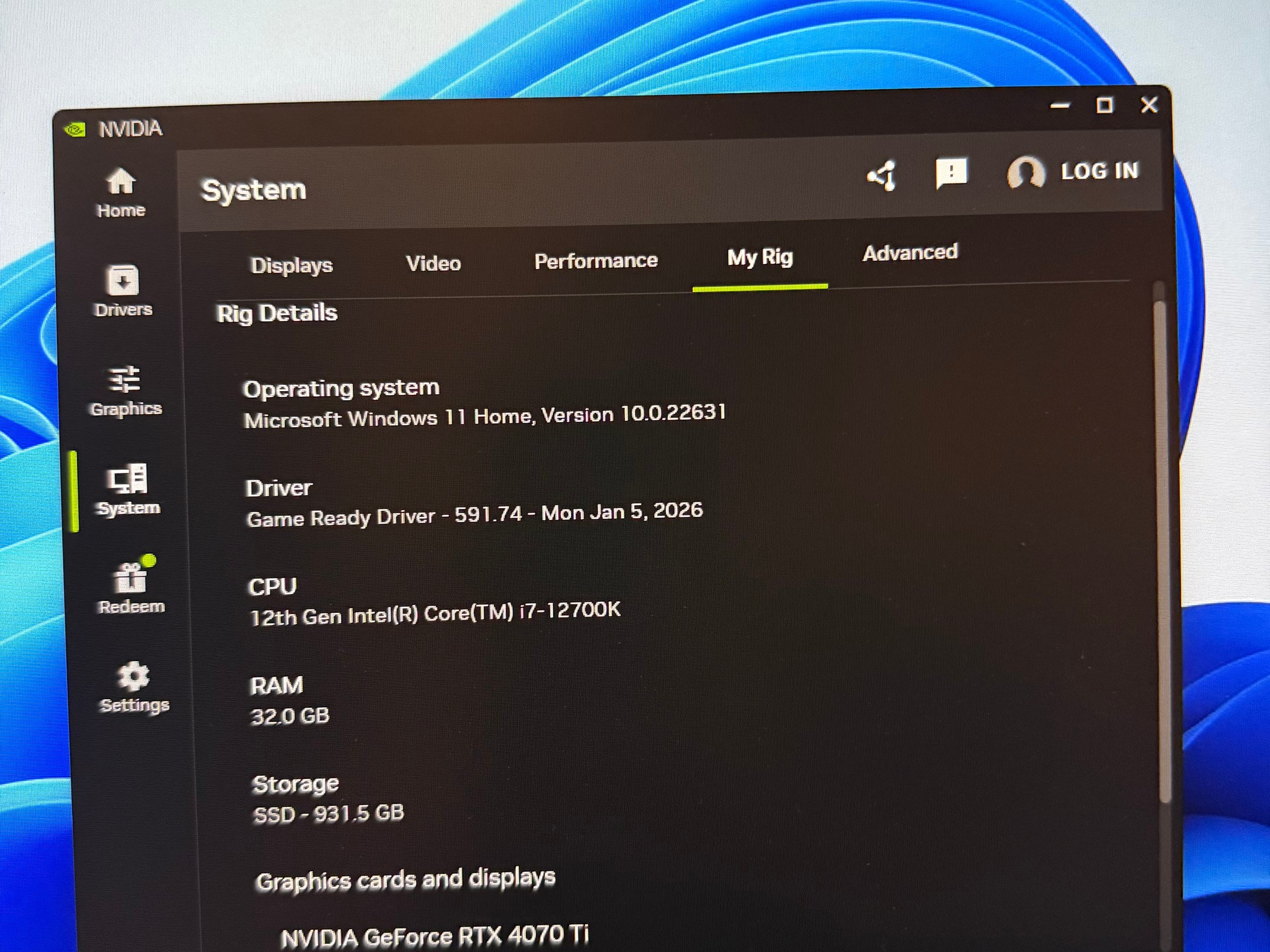This screenshot has width=1270, height=952.
Task: Open the Graphics settings section
Action: tap(126, 391)
